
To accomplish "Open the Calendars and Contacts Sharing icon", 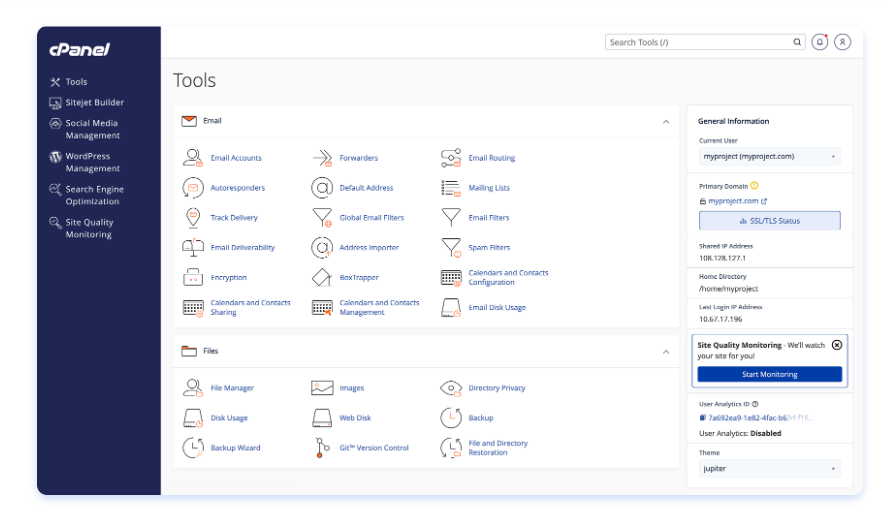I will (x=193, y=308).
